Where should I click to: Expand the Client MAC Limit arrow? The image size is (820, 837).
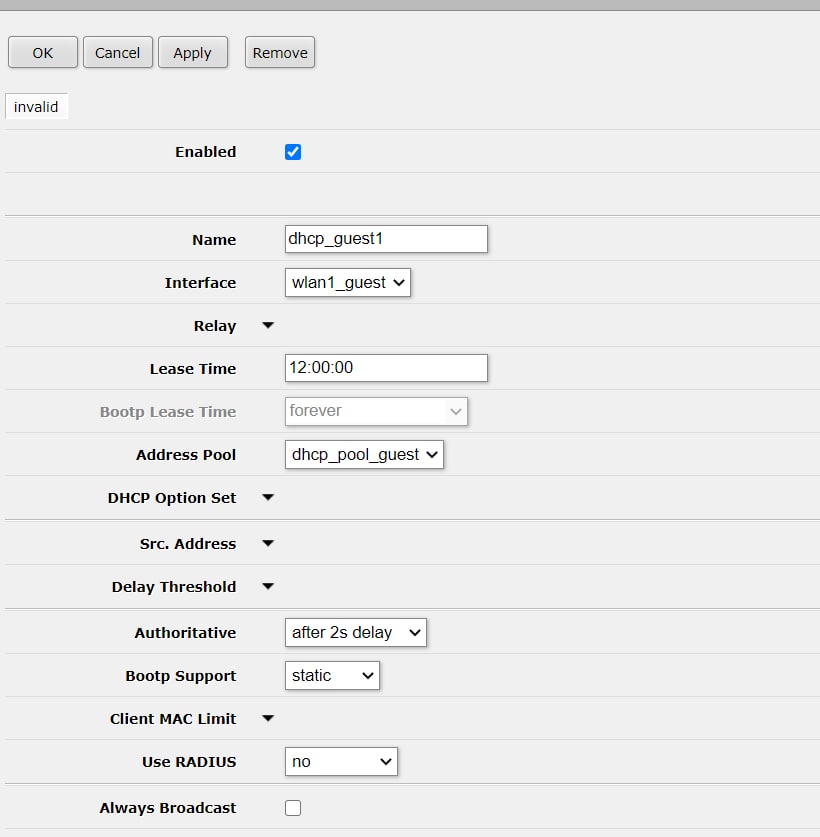click(x=268, y=718)
